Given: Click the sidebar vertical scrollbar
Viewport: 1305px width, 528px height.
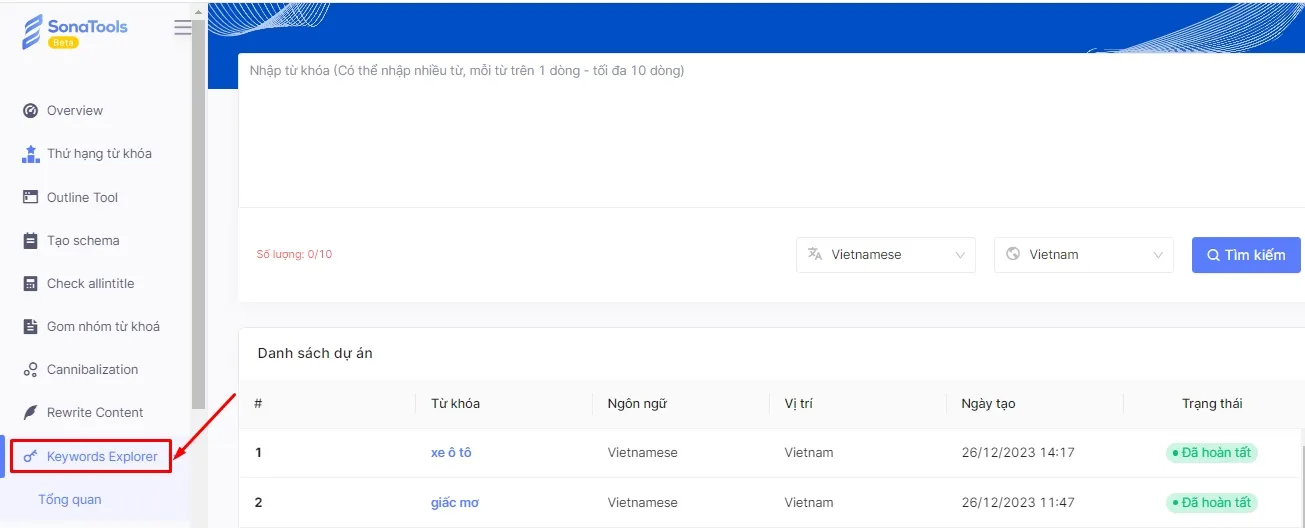Looking at the screenshot, I should pyautogui.click(x=198, y=200).
